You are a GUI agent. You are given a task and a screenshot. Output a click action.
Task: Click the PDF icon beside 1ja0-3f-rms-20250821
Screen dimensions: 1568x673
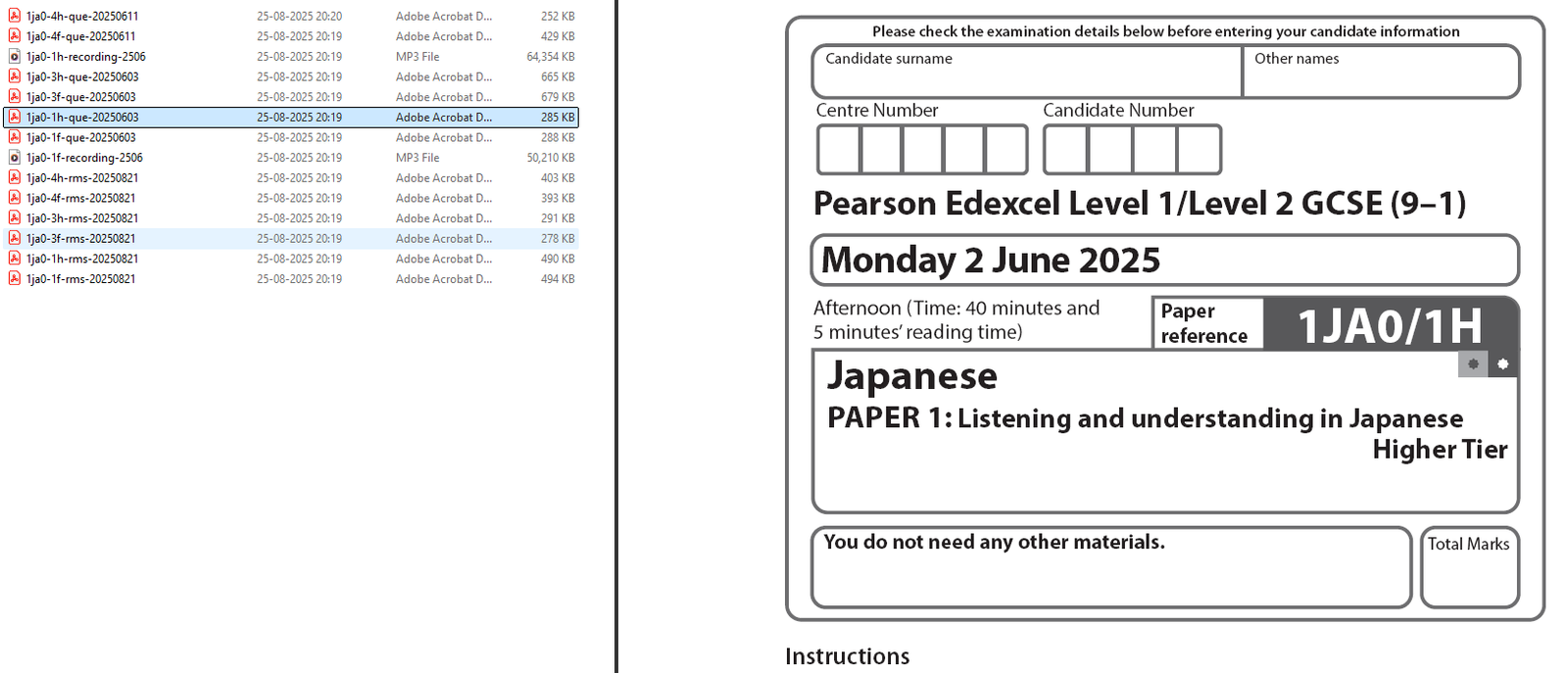(x=15, y=238)
